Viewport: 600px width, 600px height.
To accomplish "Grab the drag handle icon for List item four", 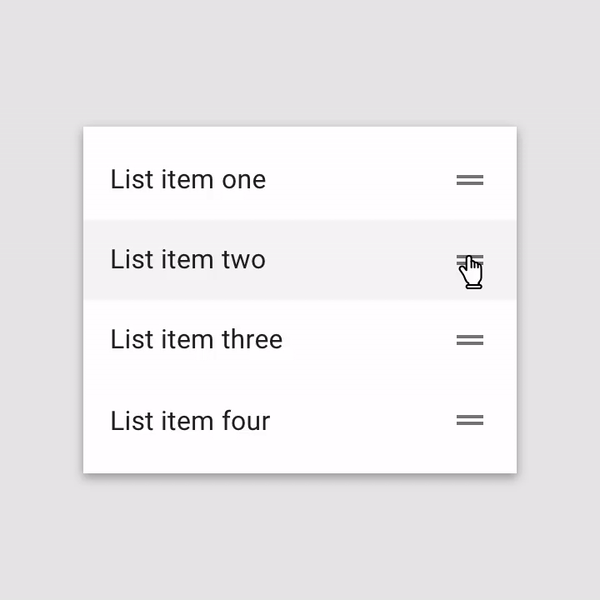I will pos(470,420).
